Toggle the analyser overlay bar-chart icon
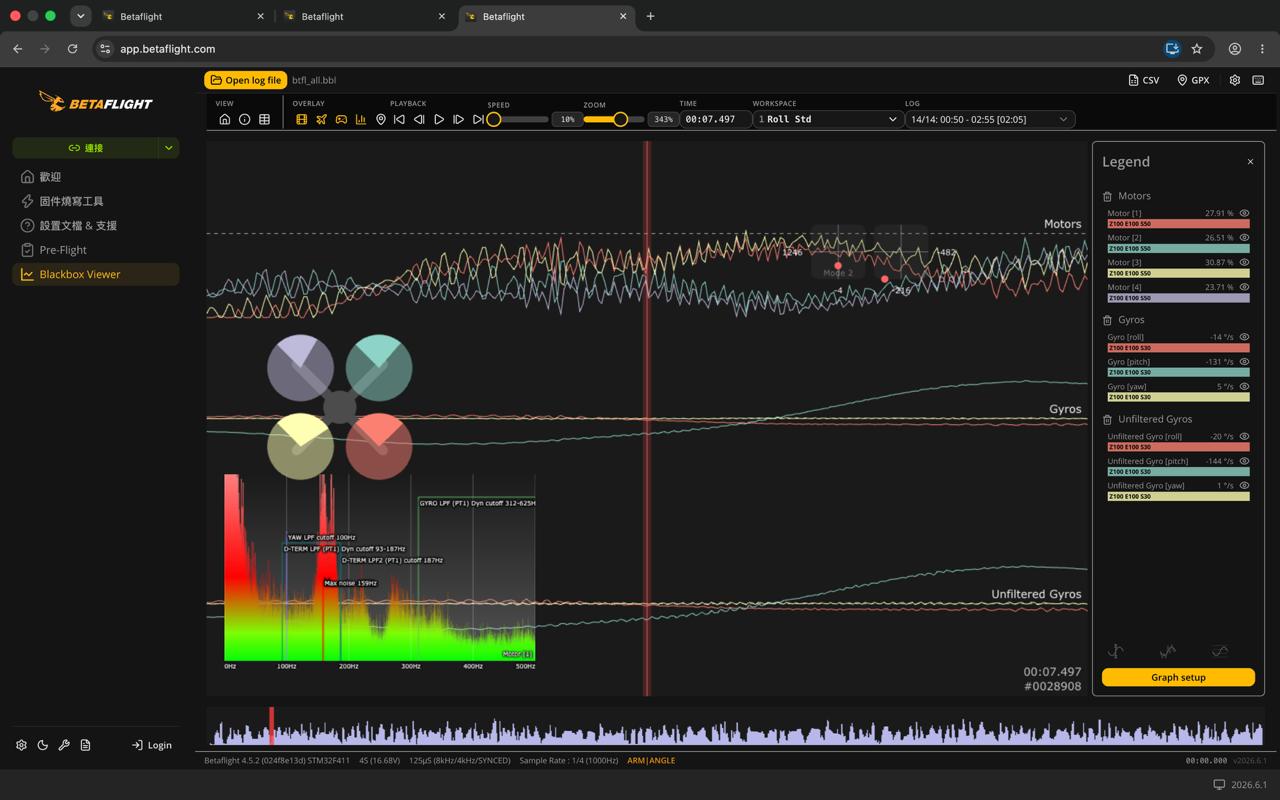This screenshot has width=1280, height=800. click(x=360, y=119)
